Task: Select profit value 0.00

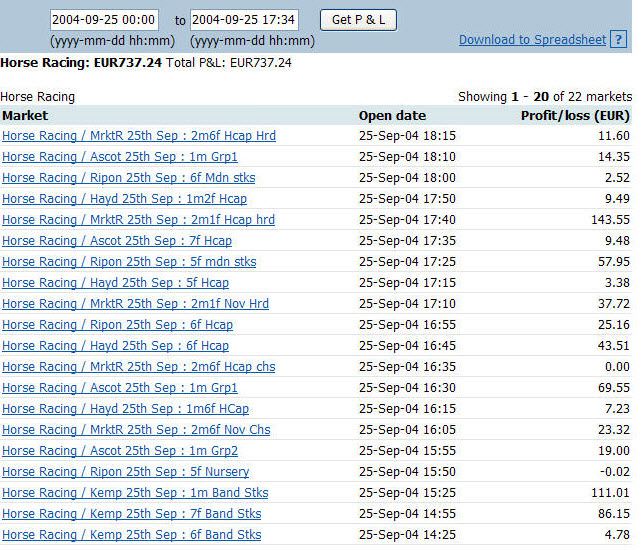Action: pyautogui.click(x=617, y=367)
